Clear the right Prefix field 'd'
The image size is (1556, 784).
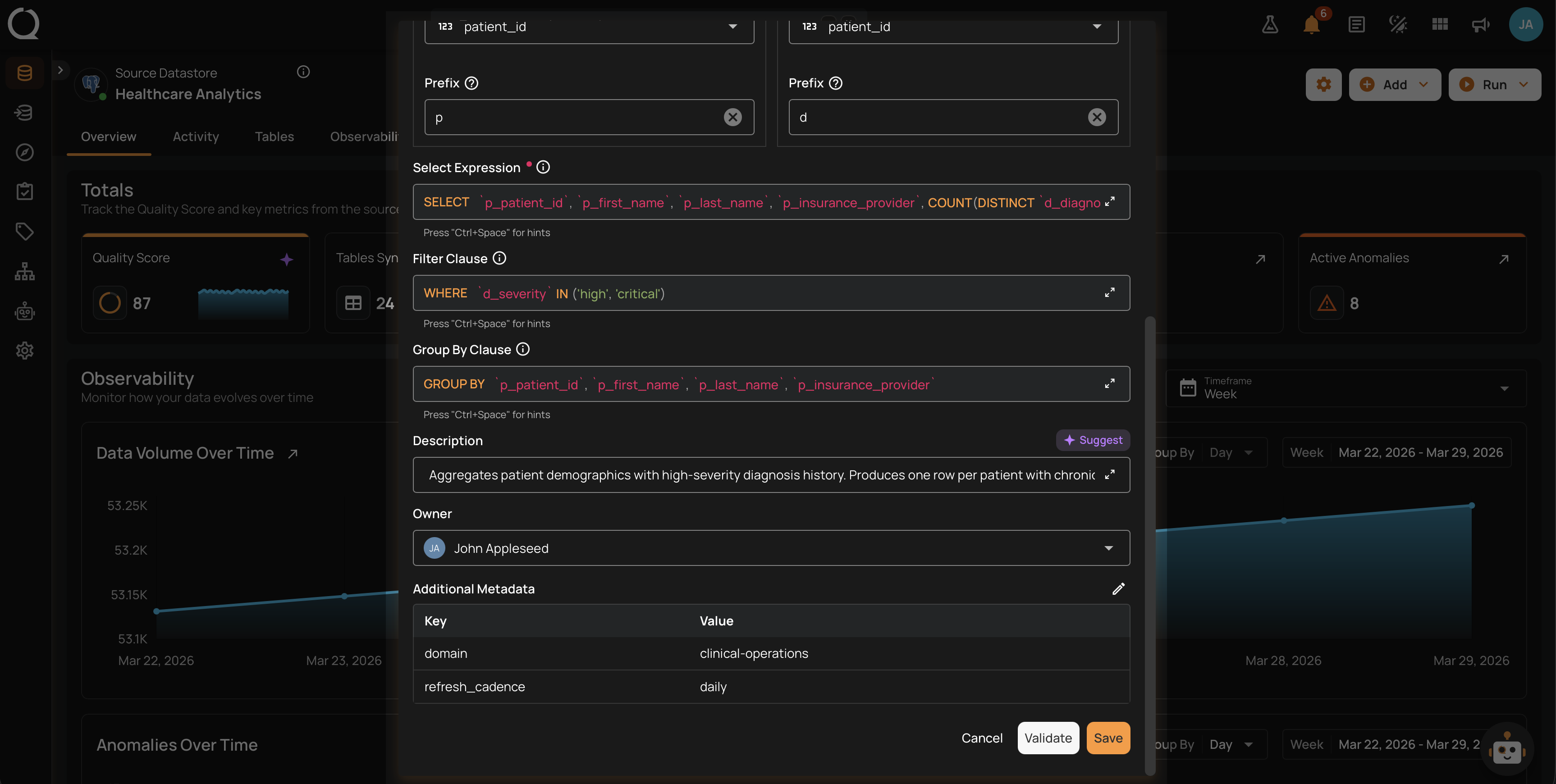1097,117
